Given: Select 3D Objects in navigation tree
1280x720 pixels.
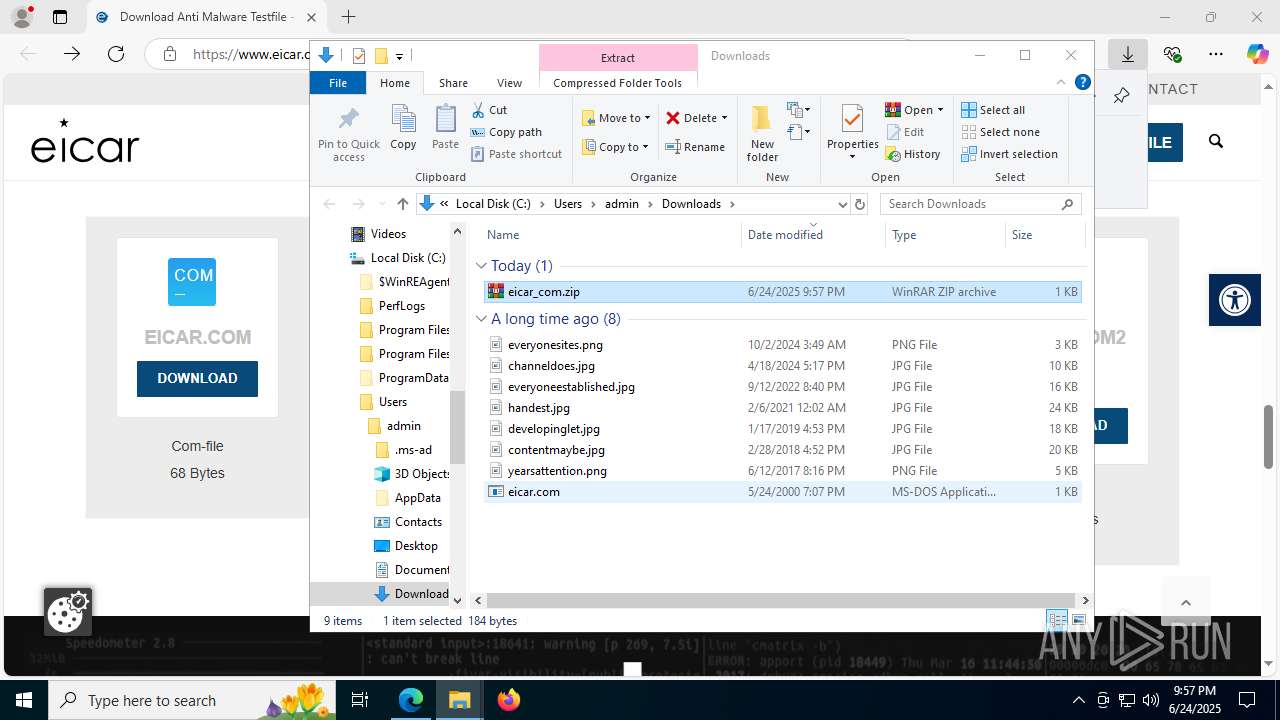Looking at the screenshot, I should coord(411,474).
